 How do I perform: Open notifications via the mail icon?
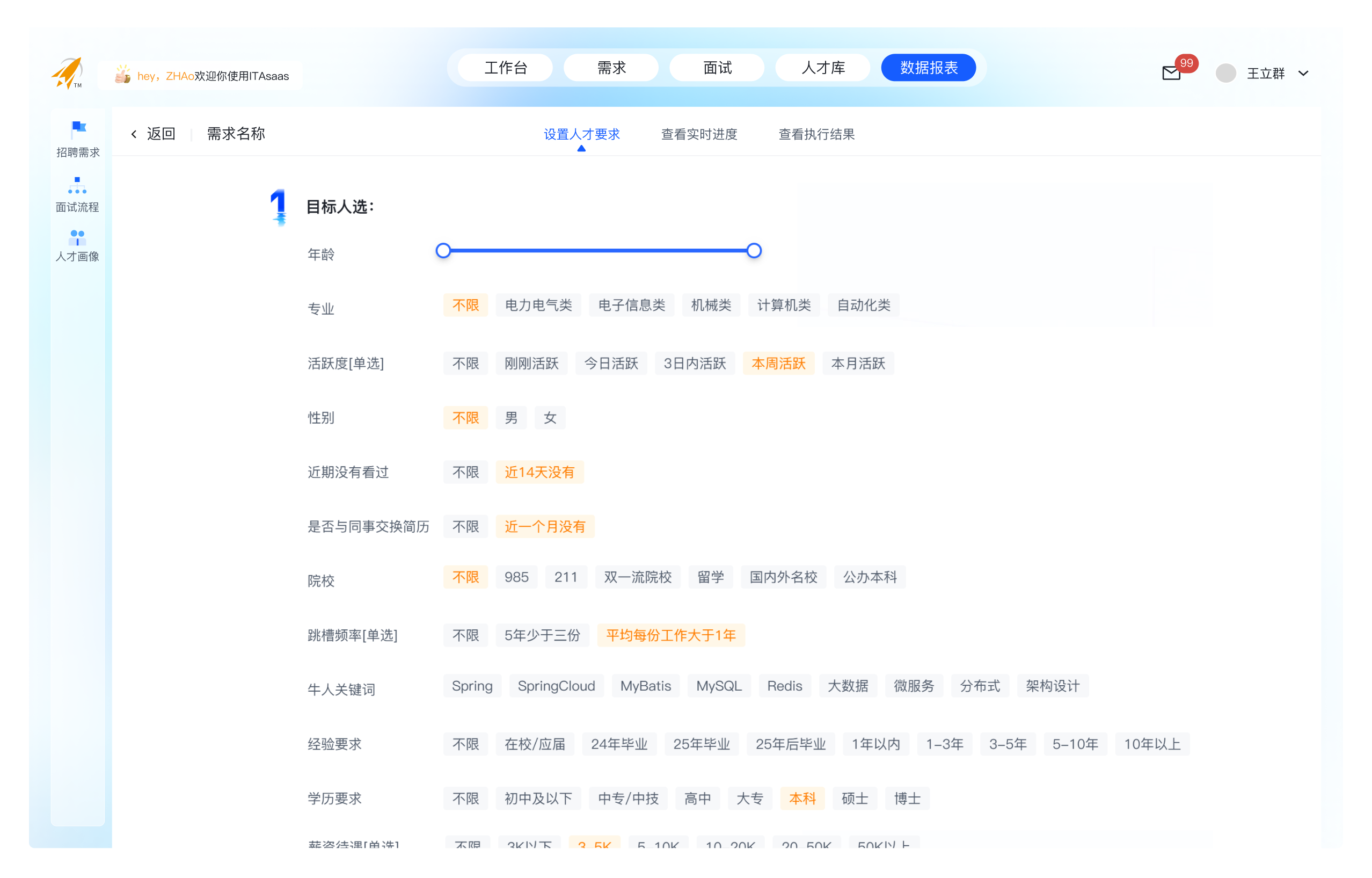[1171, 72]
